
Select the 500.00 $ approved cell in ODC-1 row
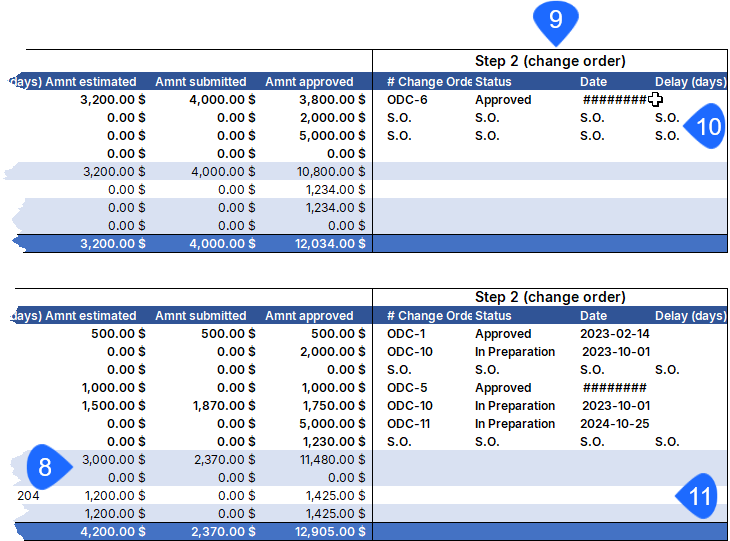pos(338,334)
